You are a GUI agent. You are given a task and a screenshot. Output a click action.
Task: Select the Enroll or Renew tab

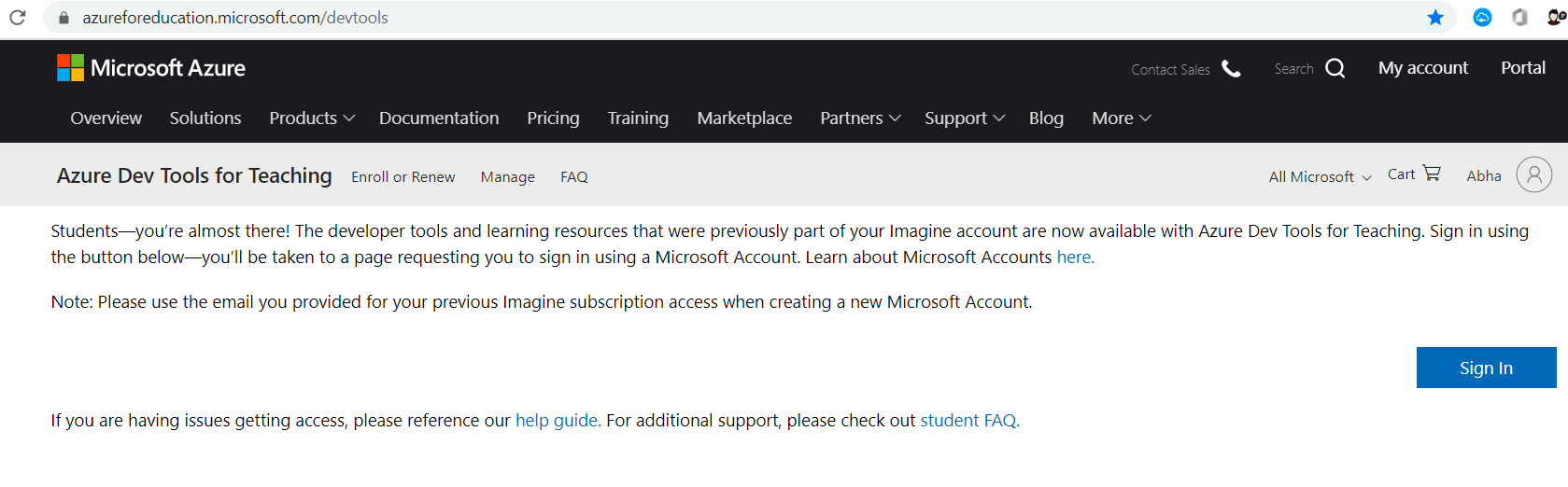pos(403,177)
